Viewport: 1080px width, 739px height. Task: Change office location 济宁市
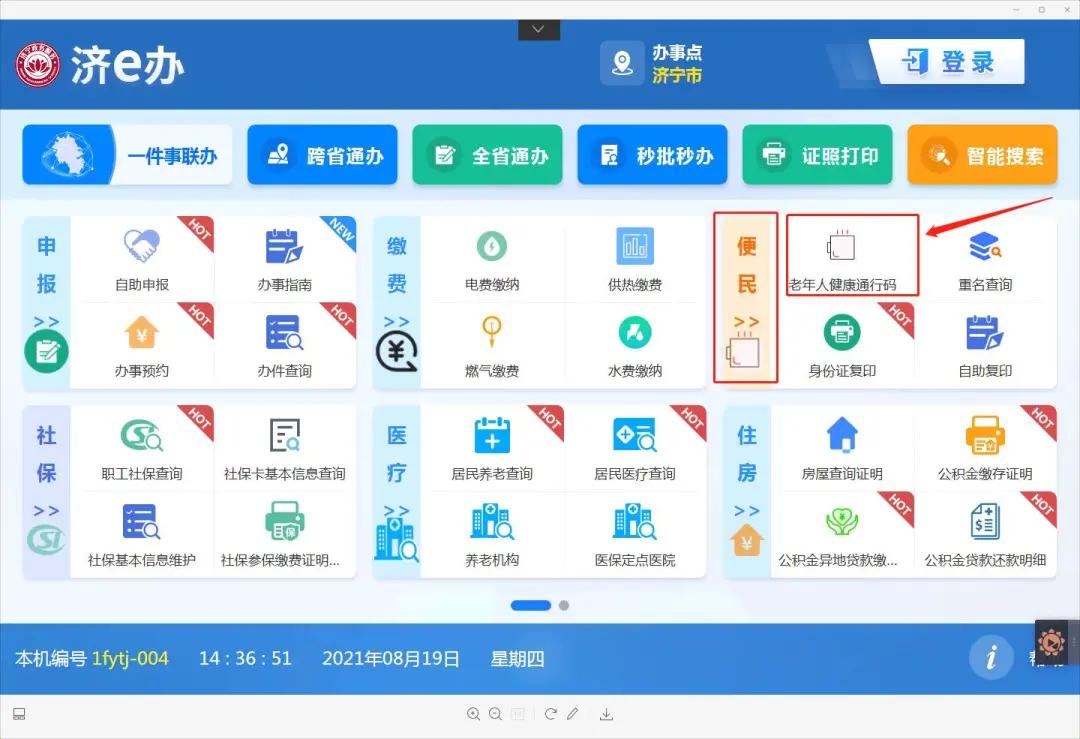677,75
